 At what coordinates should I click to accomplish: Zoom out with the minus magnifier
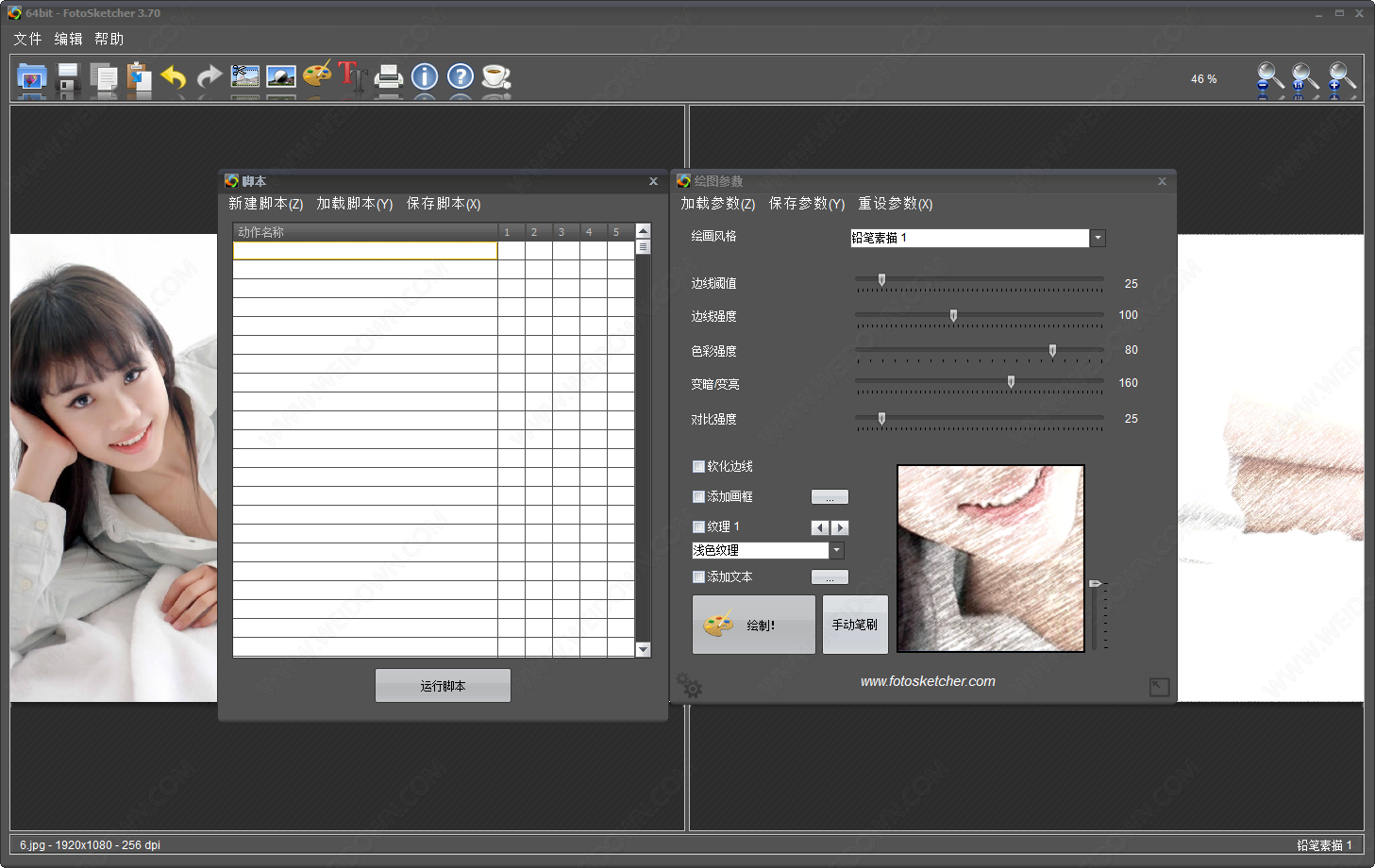pos(1269,78)
